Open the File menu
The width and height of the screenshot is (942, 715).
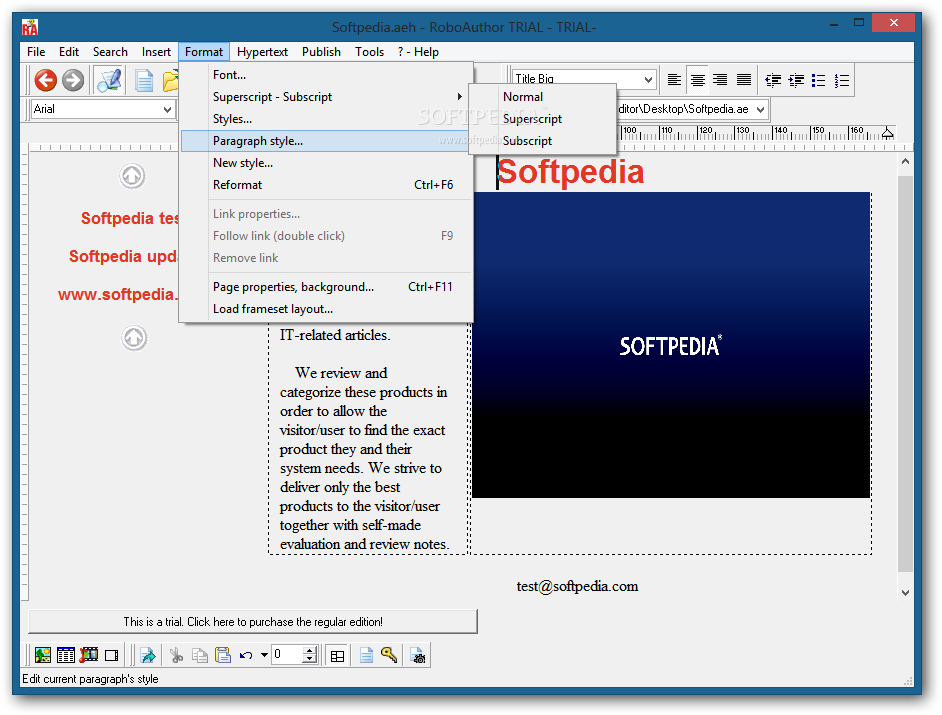(x=36, y=52)
